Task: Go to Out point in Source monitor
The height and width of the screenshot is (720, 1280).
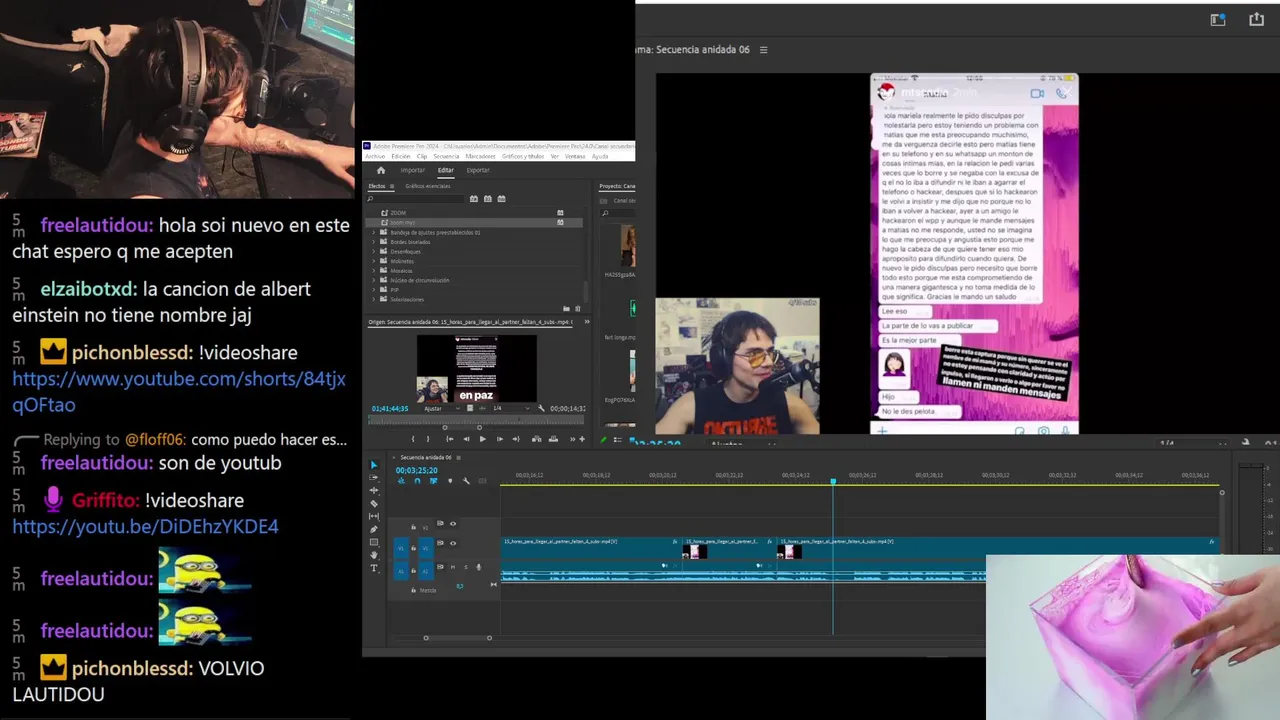Action: pos(516,439)
